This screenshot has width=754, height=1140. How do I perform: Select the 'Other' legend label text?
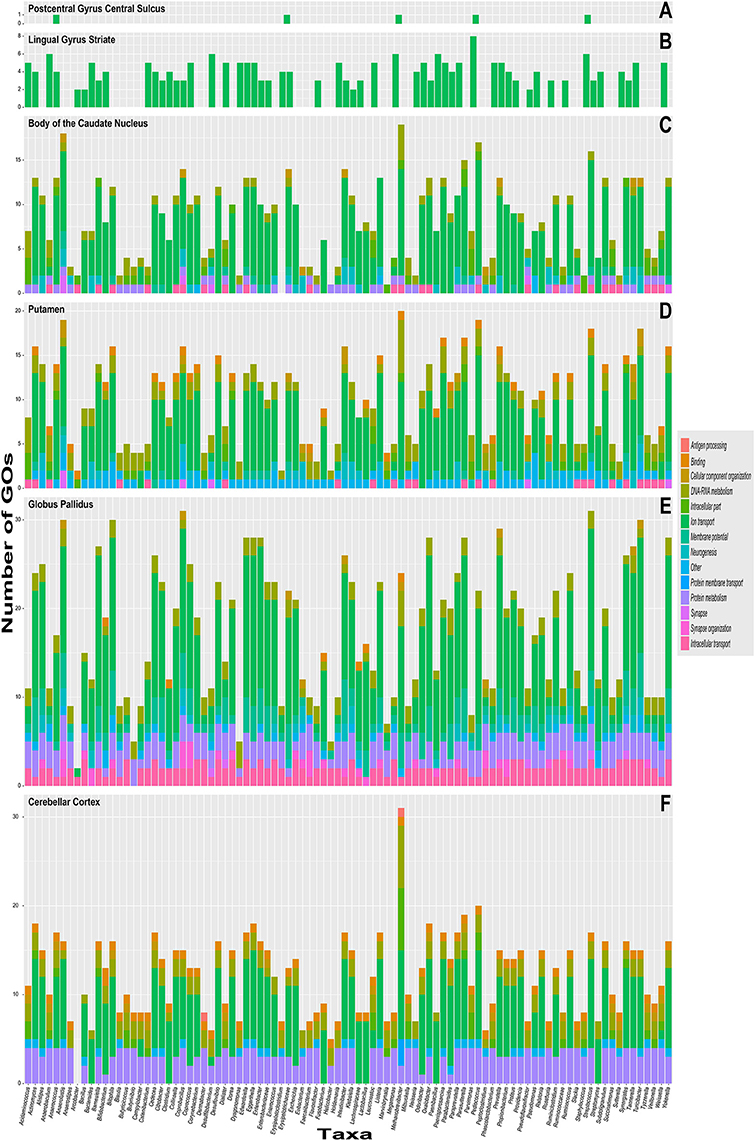pos(697,568)
